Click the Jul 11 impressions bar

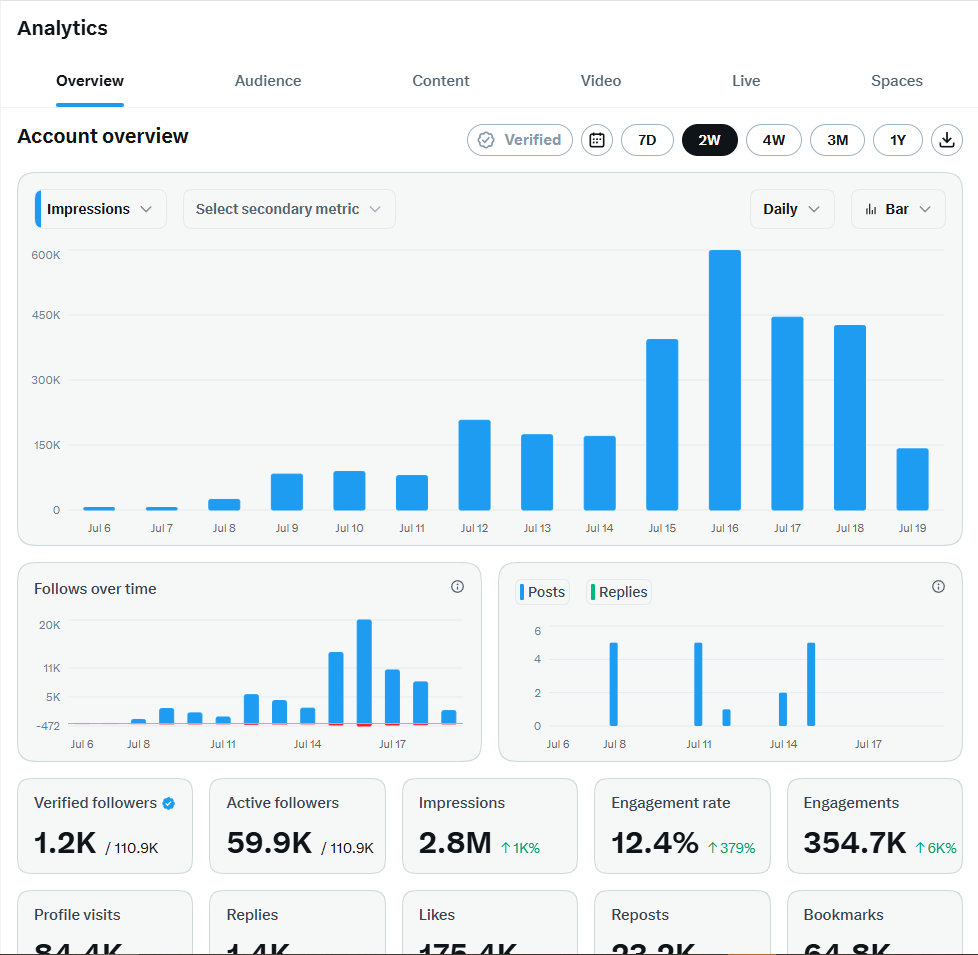pos(412,493)
